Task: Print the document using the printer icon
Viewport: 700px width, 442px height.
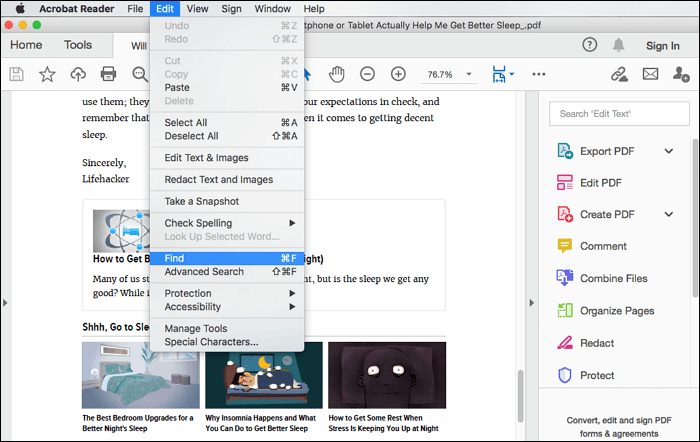Action: click(108, 74)
